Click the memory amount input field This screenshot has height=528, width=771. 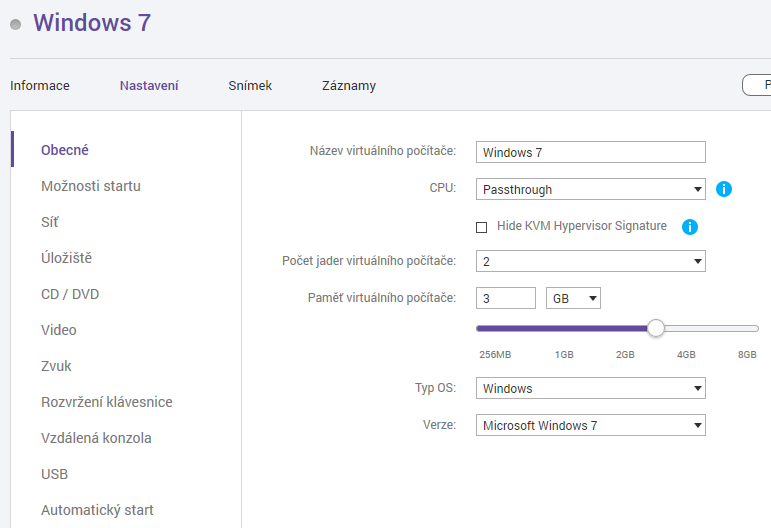pyautogui.click(x=506, y=298)
